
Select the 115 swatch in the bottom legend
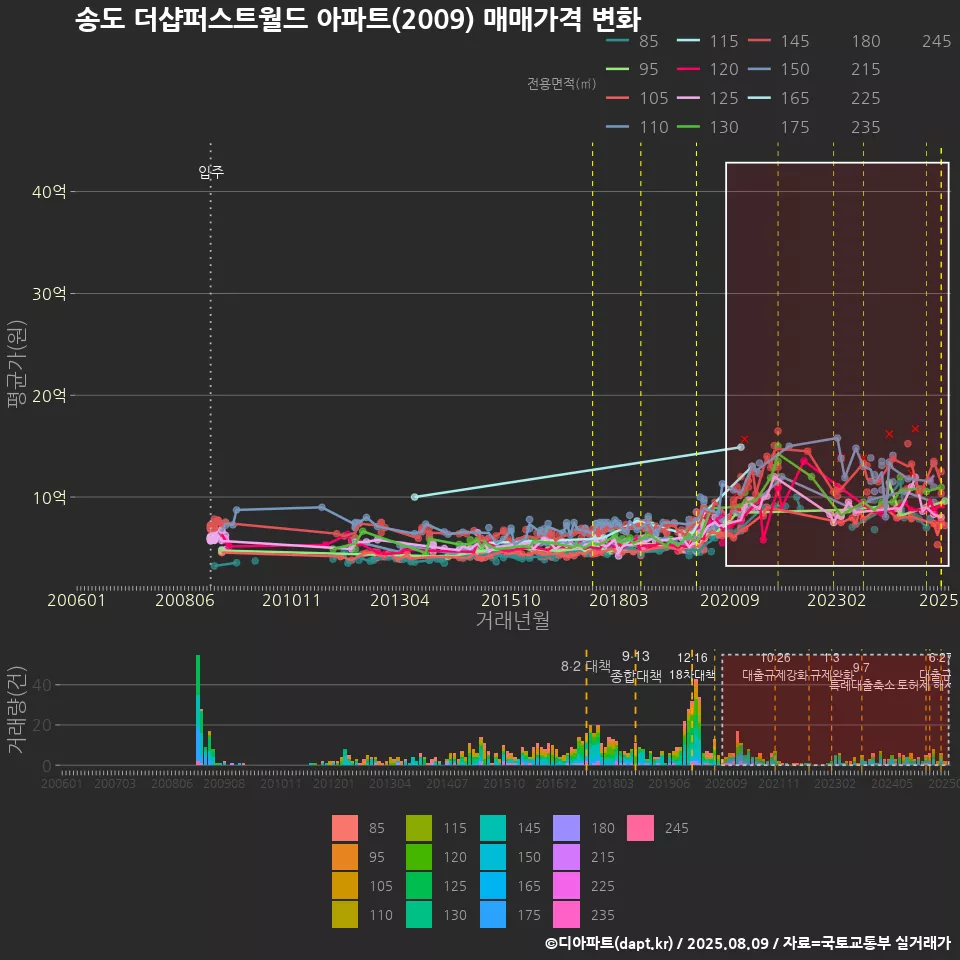[x=419, y=828]
